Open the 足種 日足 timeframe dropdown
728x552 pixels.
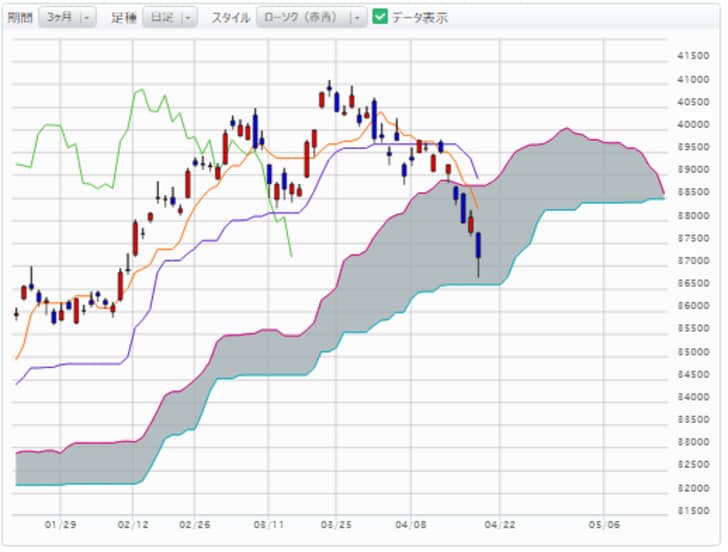tap(170, 18)
